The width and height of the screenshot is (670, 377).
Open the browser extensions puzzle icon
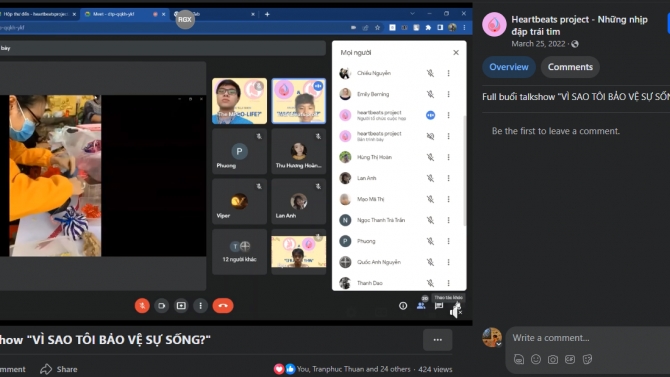point(428,27)
